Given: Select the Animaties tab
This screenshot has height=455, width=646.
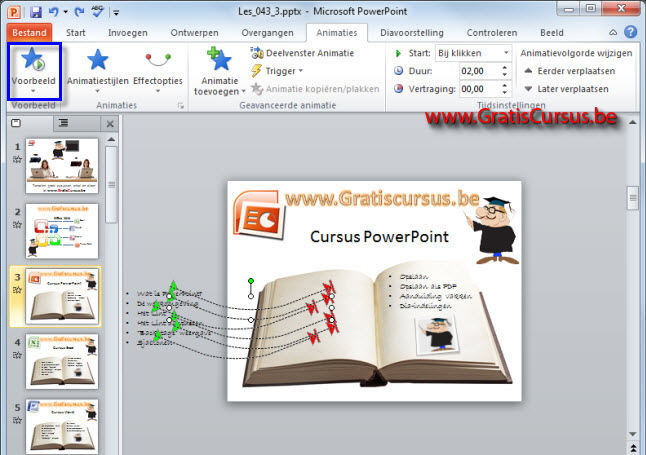Looking at the screenshot, I should click(337, 33).
